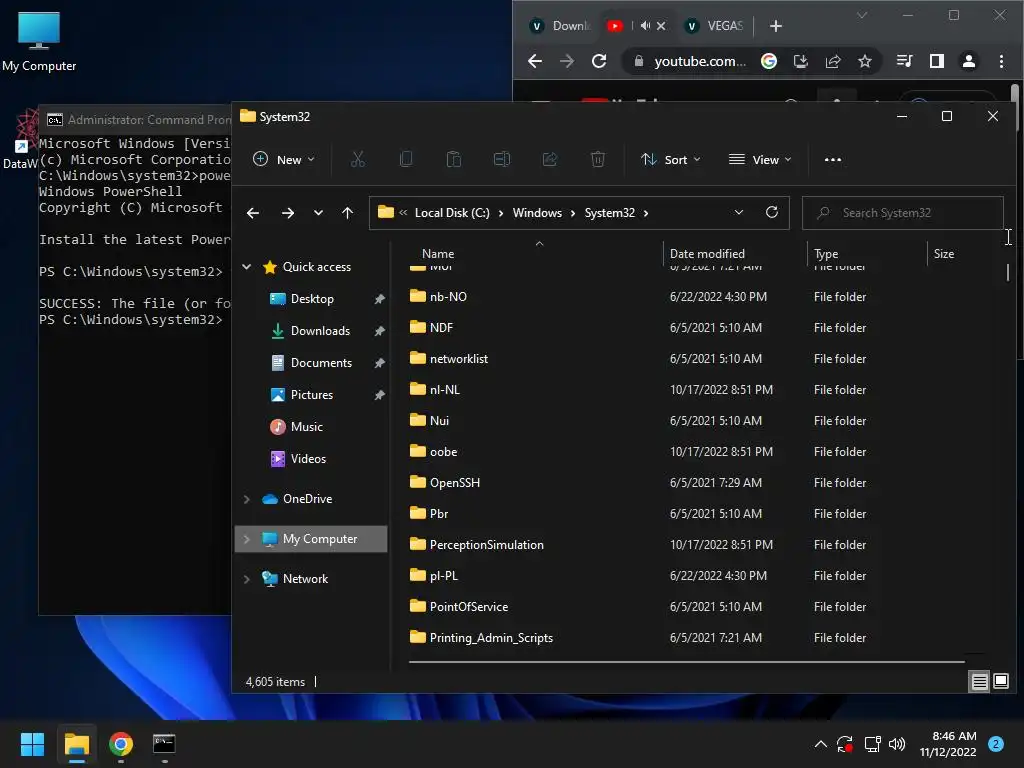The image size is (1024, 768).
Task: Open a new tab in Chrome
Action: point(776,25)
